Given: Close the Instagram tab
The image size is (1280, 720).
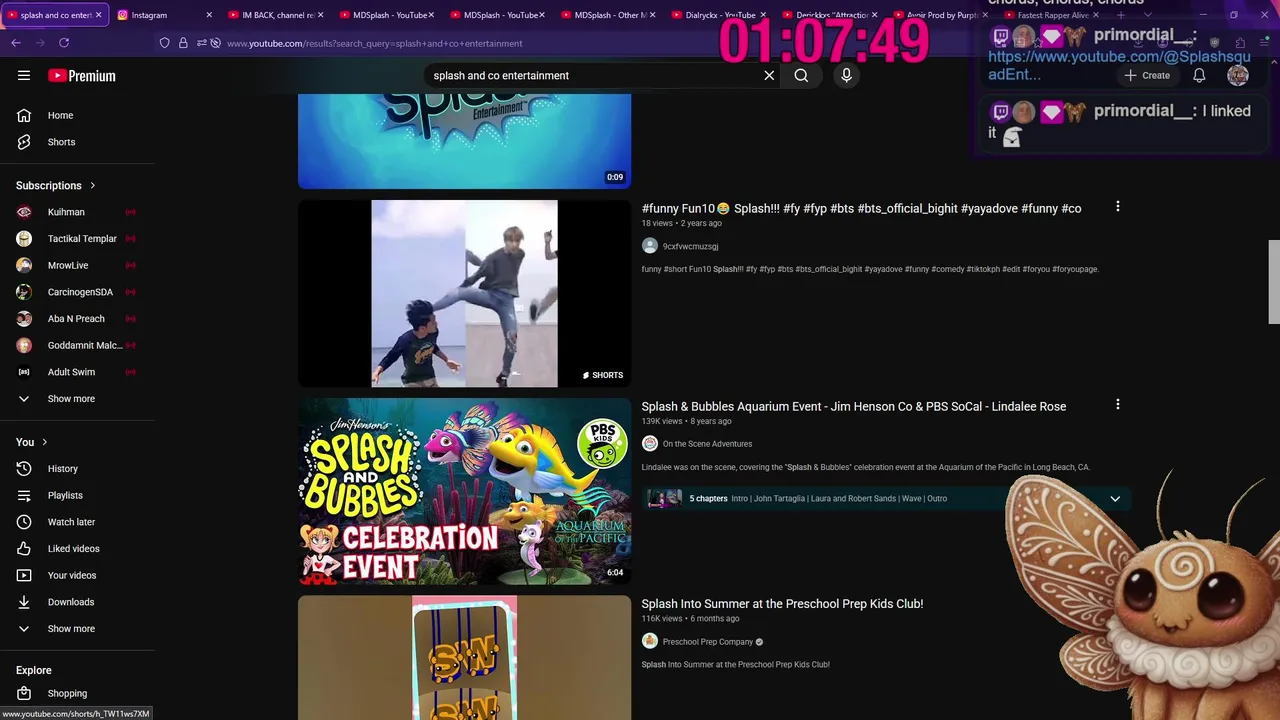Looking at the screenshot, I should point(209,15).
